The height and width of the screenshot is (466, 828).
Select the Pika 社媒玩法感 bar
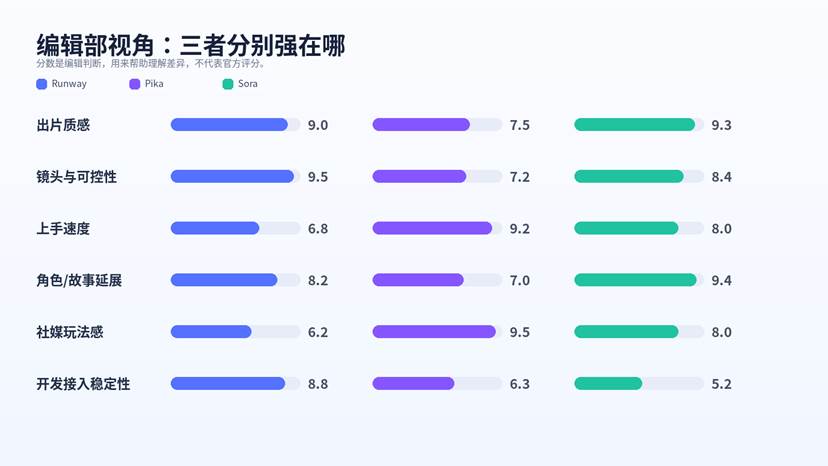pyautogui.click(x=434, y=332)
